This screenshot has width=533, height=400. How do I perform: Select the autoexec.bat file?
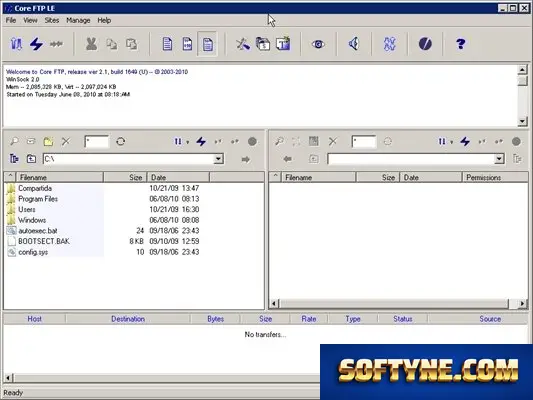click(x=38, y=231)
